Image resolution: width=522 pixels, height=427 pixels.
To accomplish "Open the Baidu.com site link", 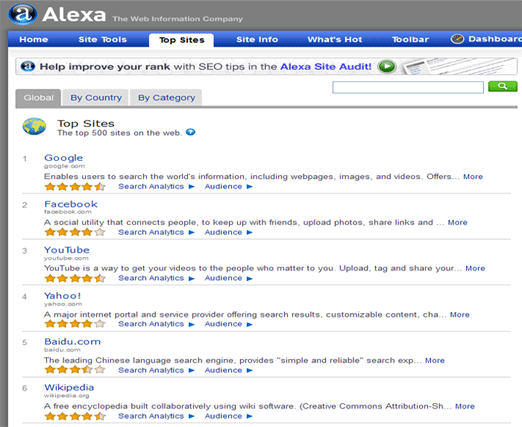I will tap(72, 341).
